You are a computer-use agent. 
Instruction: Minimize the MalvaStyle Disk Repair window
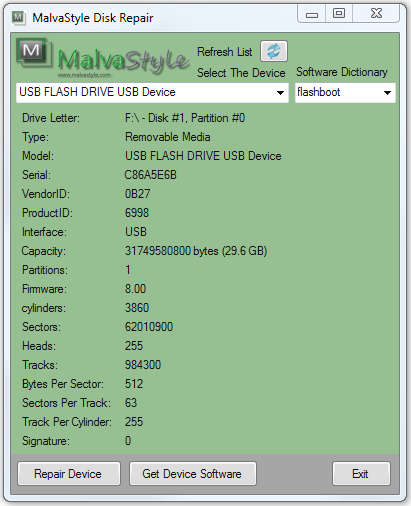click(x=312, y=14)
